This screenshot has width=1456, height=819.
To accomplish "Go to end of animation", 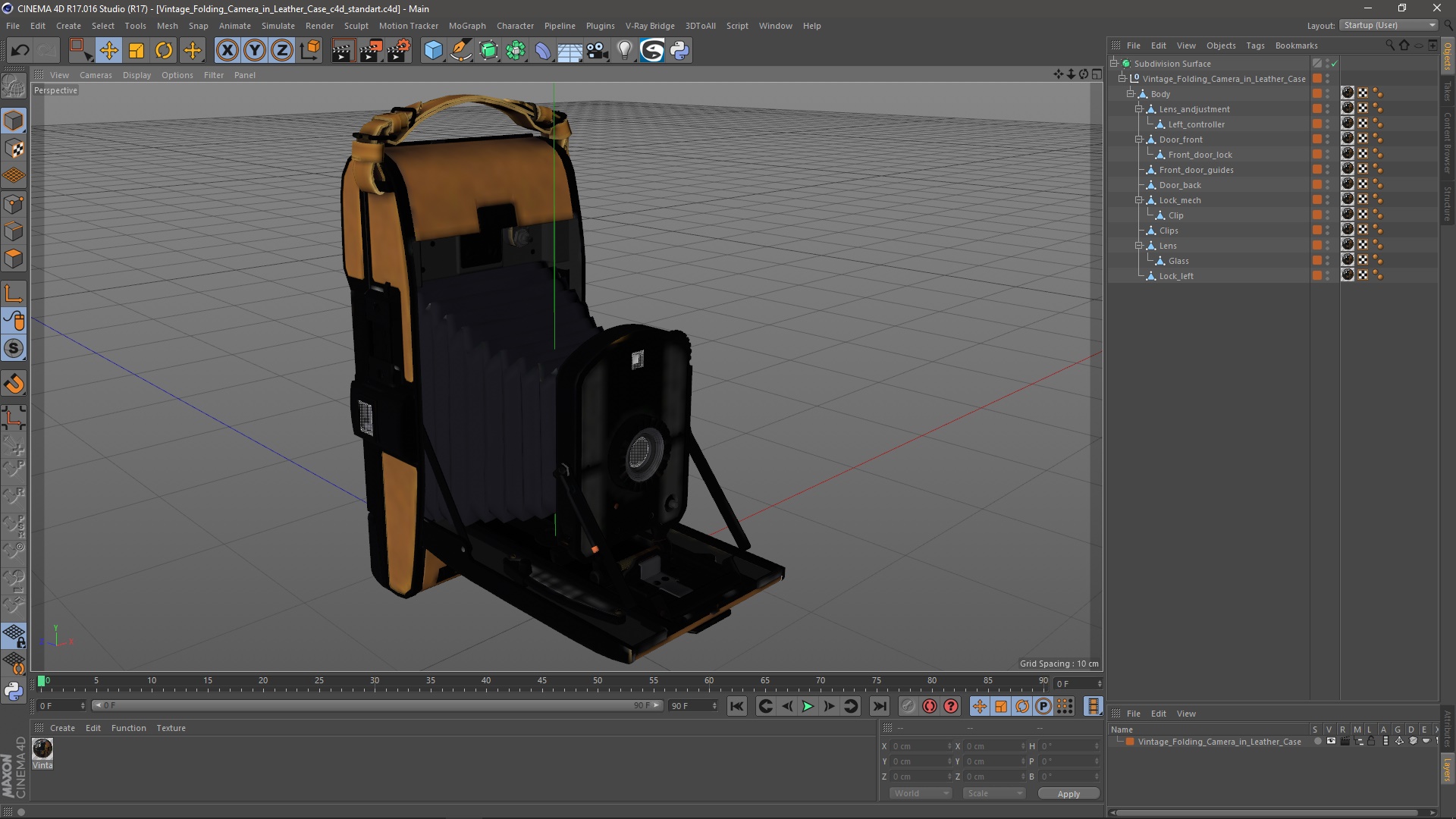I will tap(879, 707).
